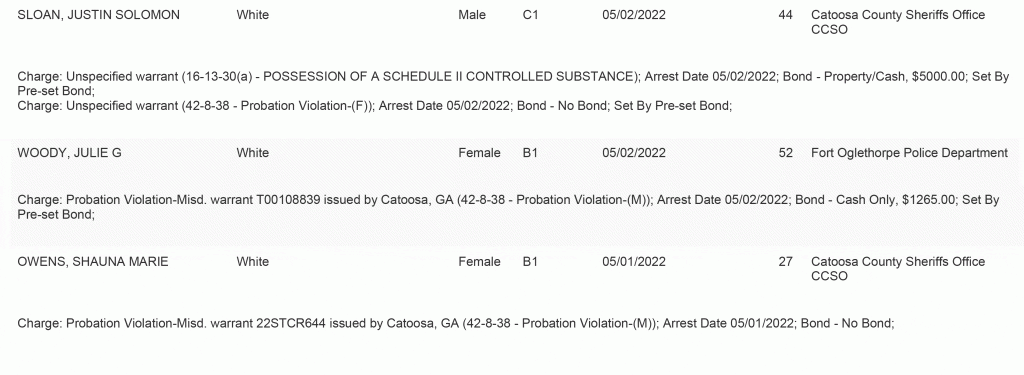This screenshot has height=375, width=1024.
Task: Click the Probation Violation-(F) charge line
Action: coord(375,106)
